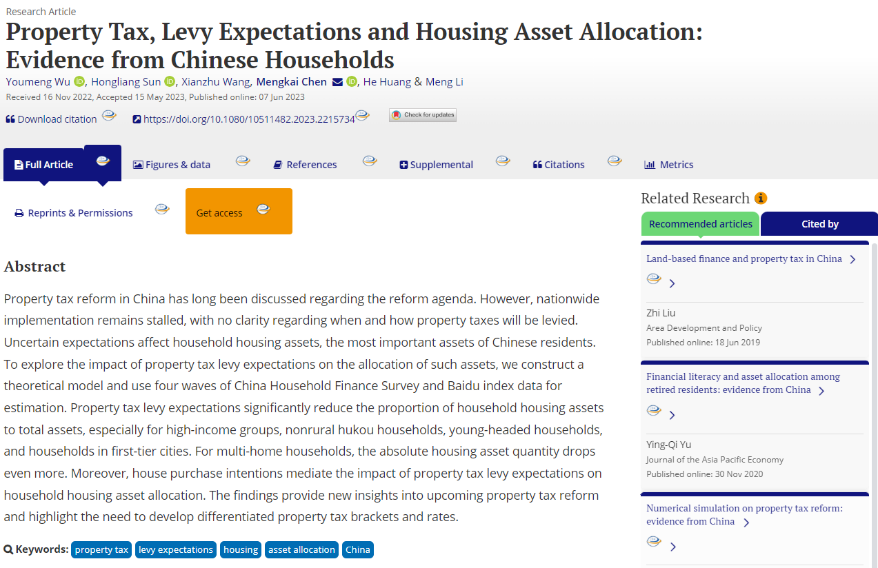
Task: Click the Check for updates badge
Action: click(422, 116)
